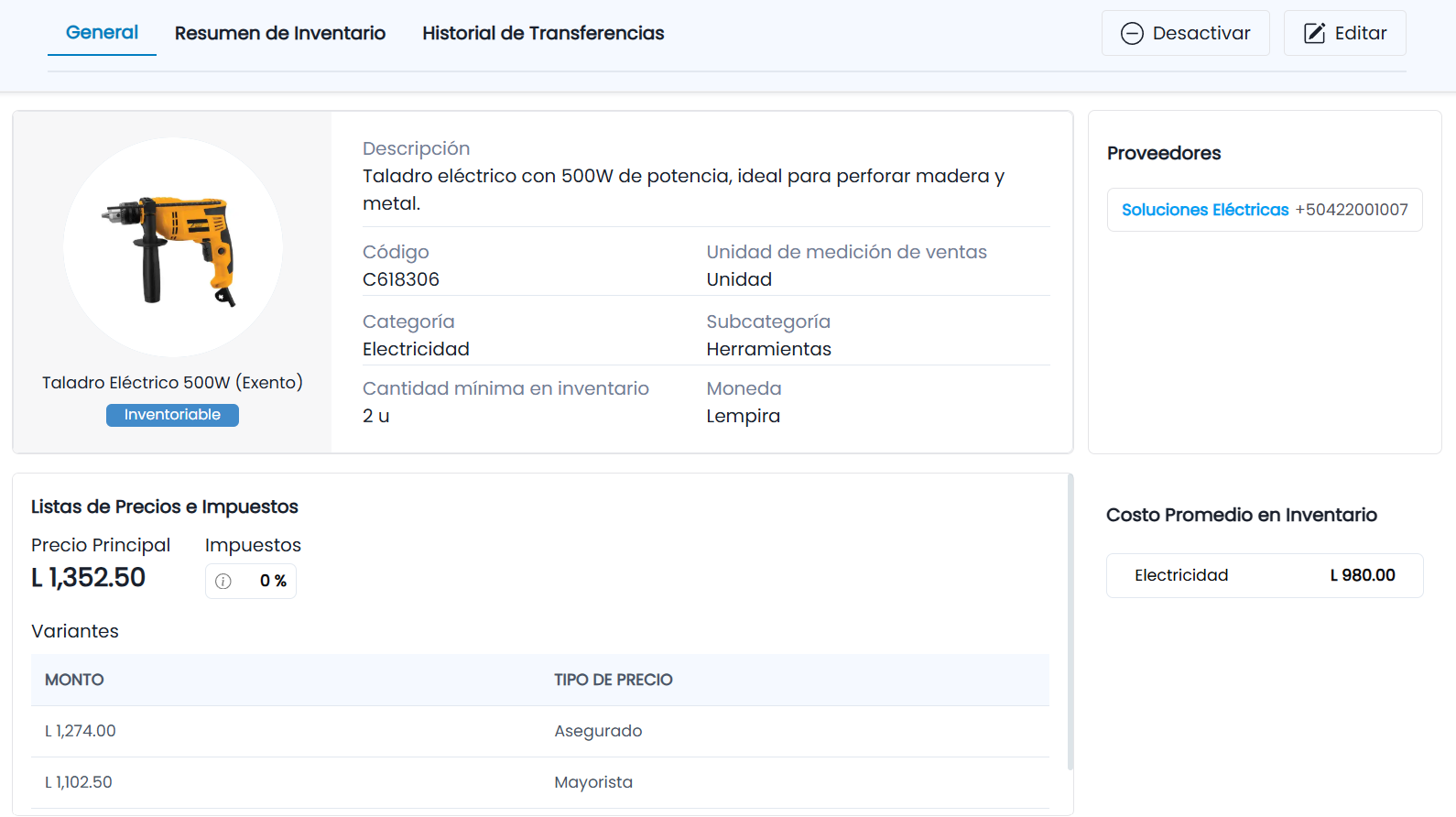
Task: Click the drill product image
Action: coord(173,247)
